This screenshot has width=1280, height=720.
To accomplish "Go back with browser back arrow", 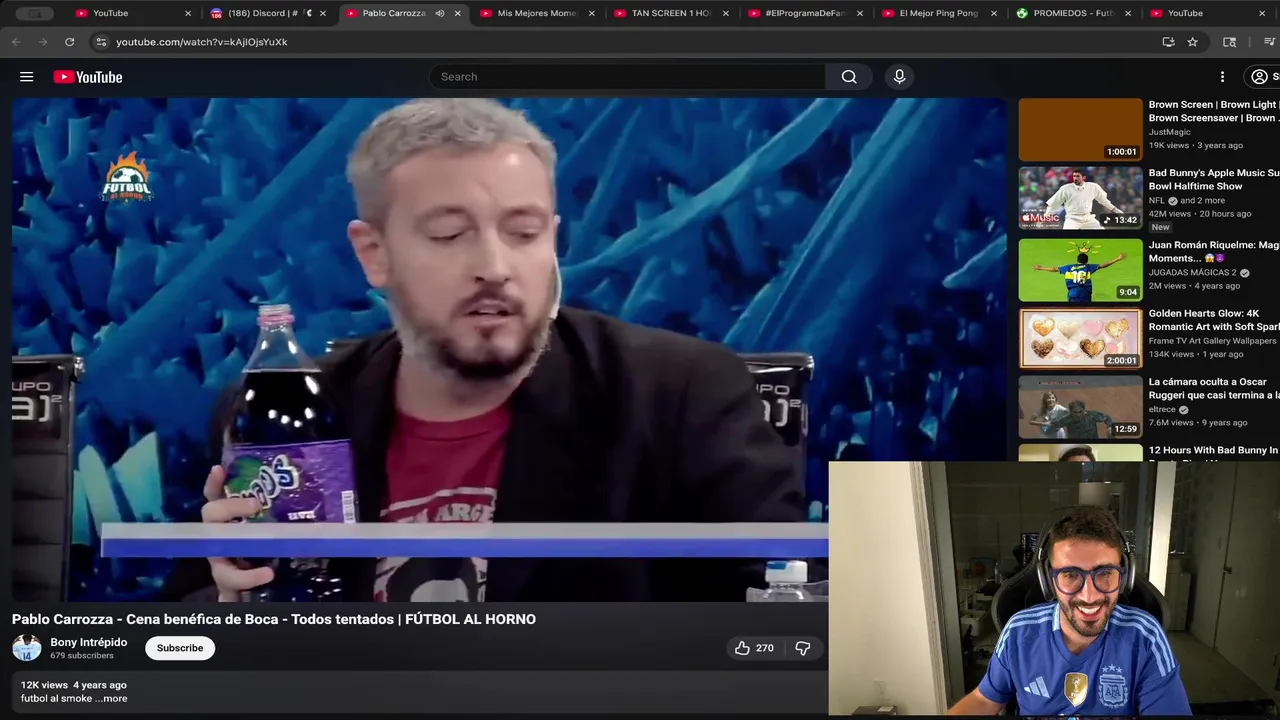I will 16,42.
